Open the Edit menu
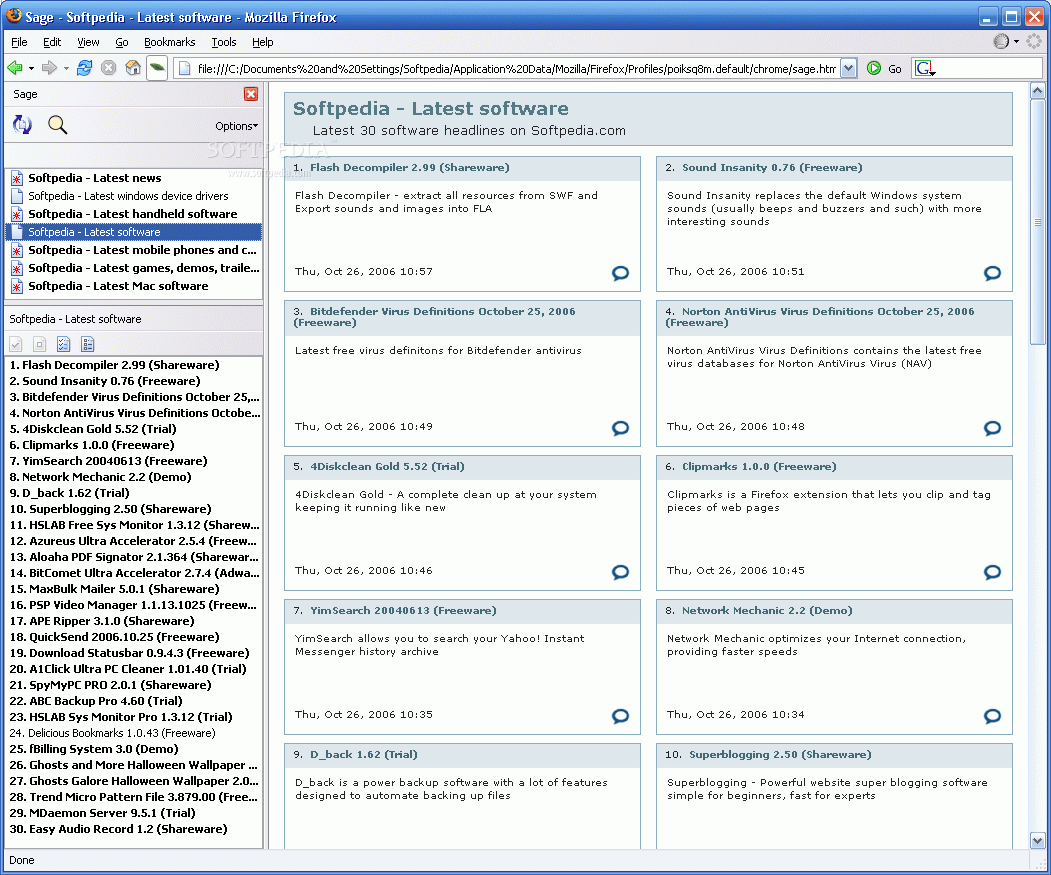Viewport: 1051px width, 875px height. (x=52, y=42)
